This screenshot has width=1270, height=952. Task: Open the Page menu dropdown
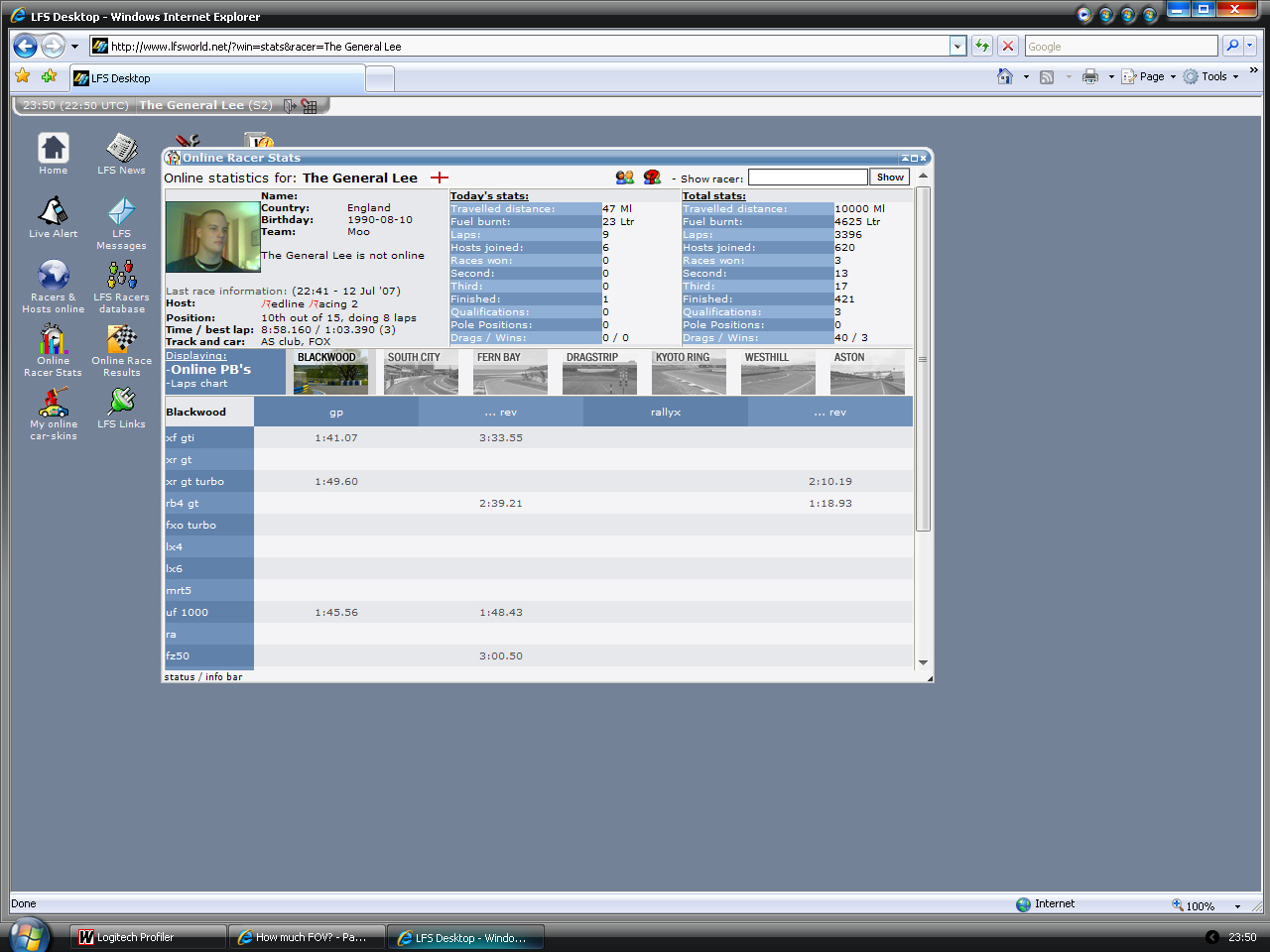(x=1149, y=76)
